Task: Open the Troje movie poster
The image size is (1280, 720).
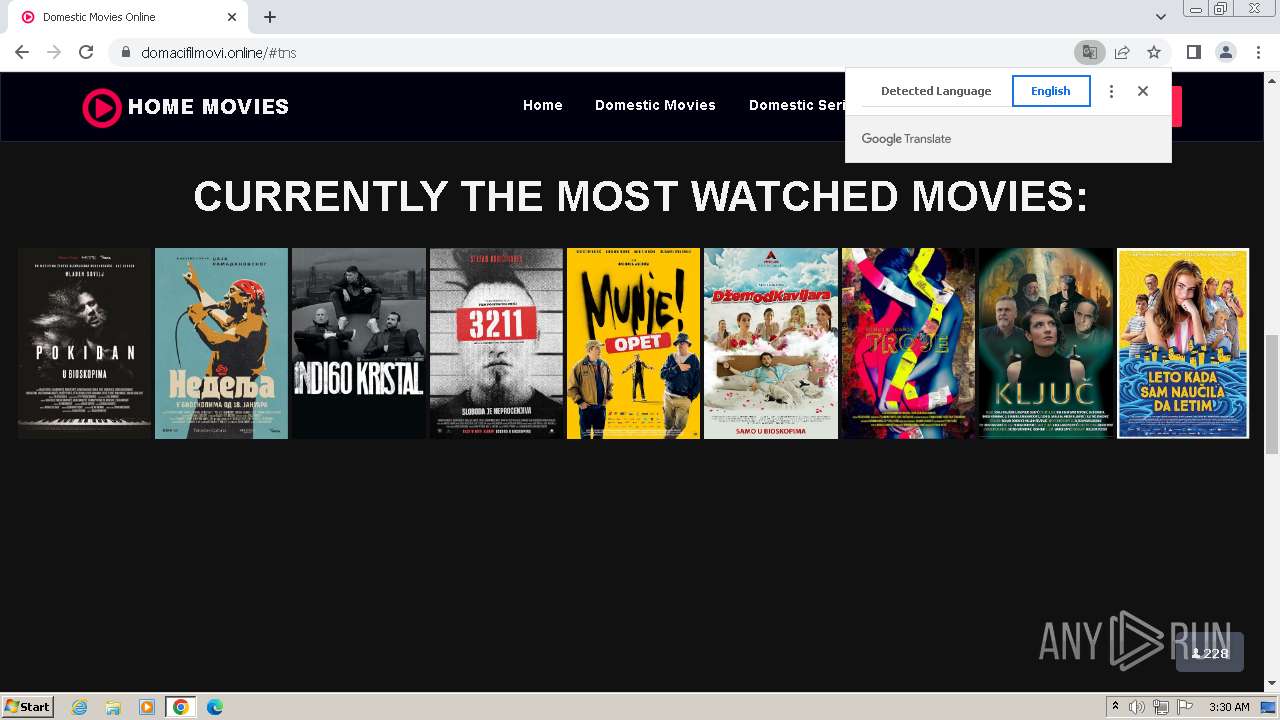Action: tap(908, 343)
